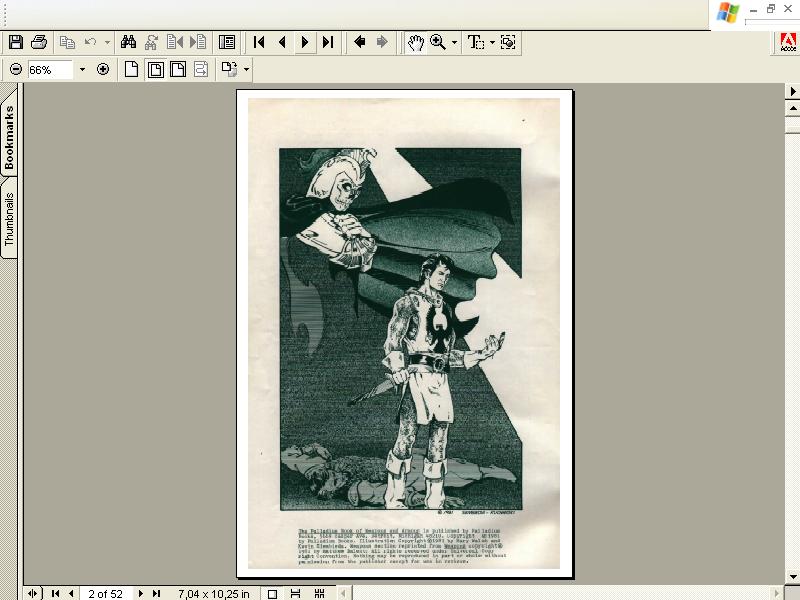This screenshot has width=800, height=600.
Task: Click the Reflow icon
Action: pos(201,69)
